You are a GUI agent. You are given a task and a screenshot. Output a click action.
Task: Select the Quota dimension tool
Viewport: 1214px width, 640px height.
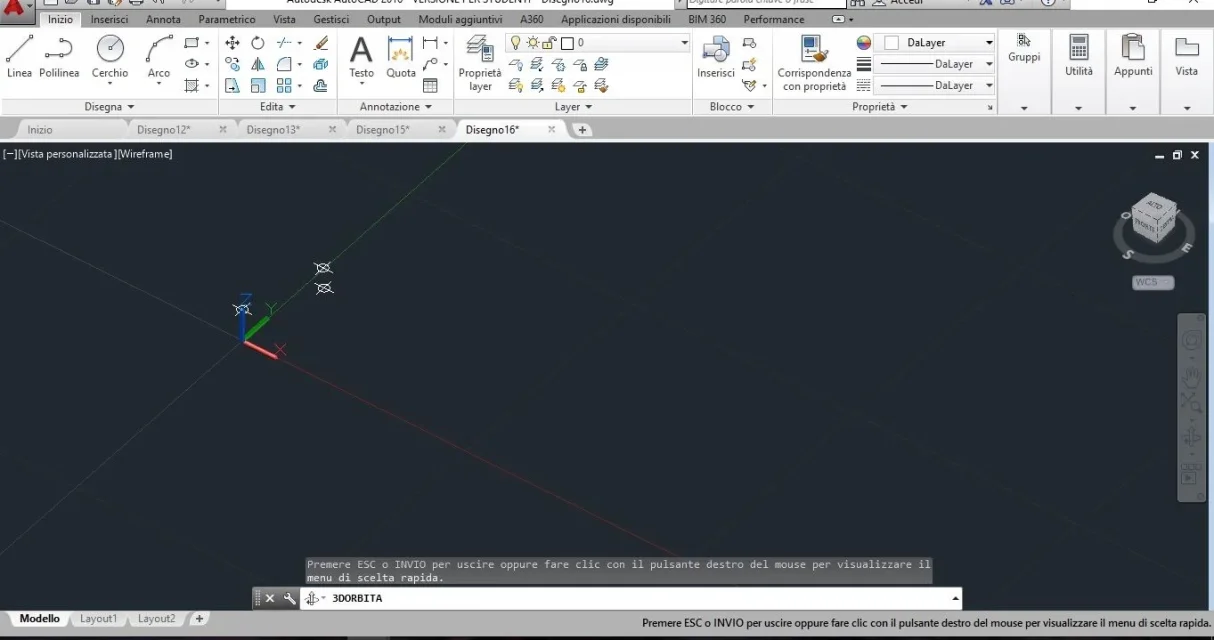click(x=401, y=56)
